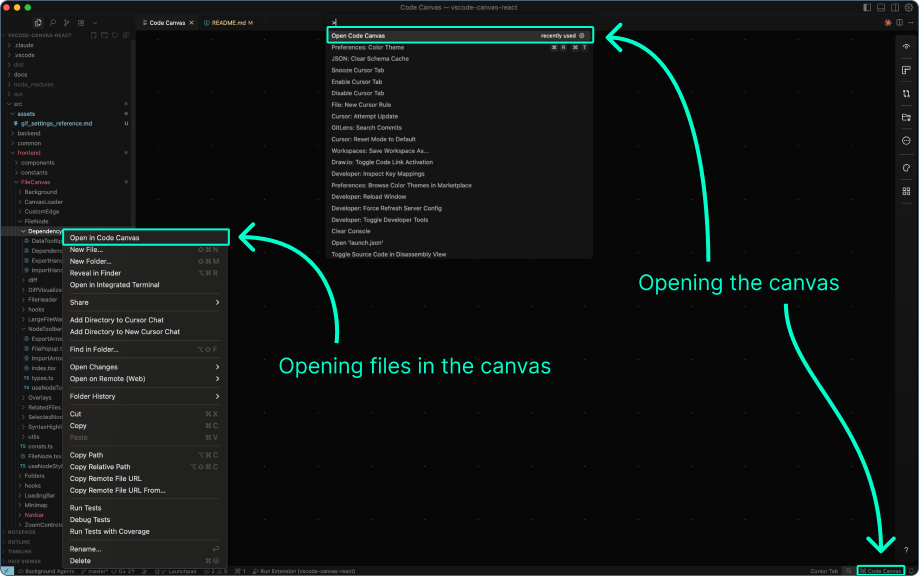Choose Developer: Reload Window command
Image resolution: width=919 pixels, height=576 pixels.
(460, 197)
